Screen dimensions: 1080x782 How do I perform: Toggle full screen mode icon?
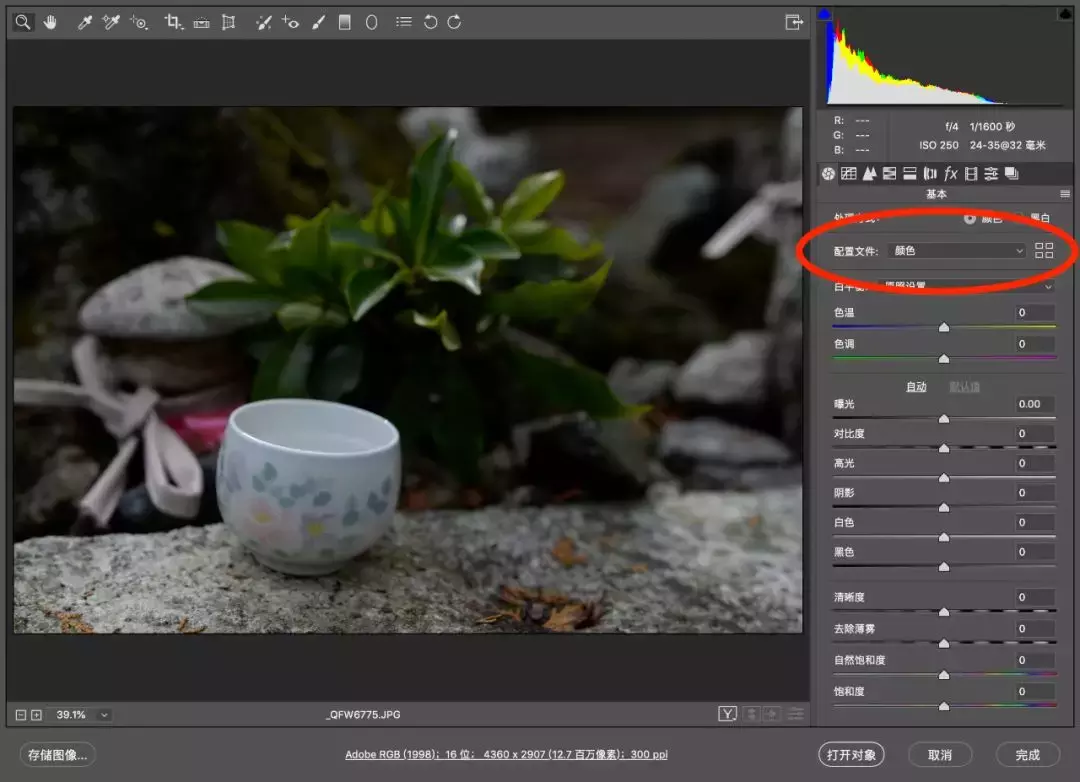(794, 22)
